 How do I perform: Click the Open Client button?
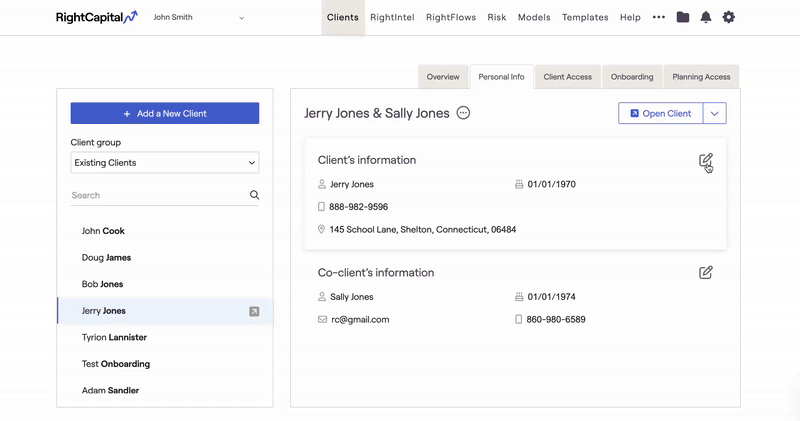pos(661,113)
